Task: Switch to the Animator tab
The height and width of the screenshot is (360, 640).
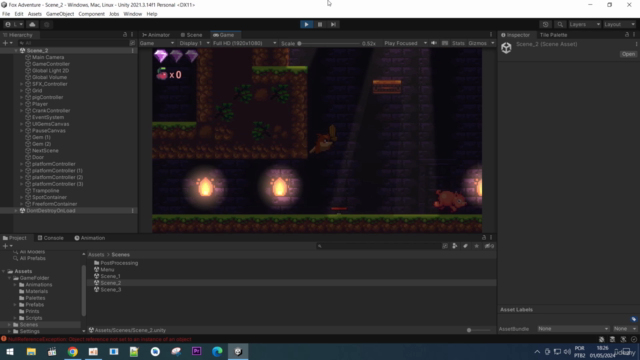Action: (x=156, y=35)
